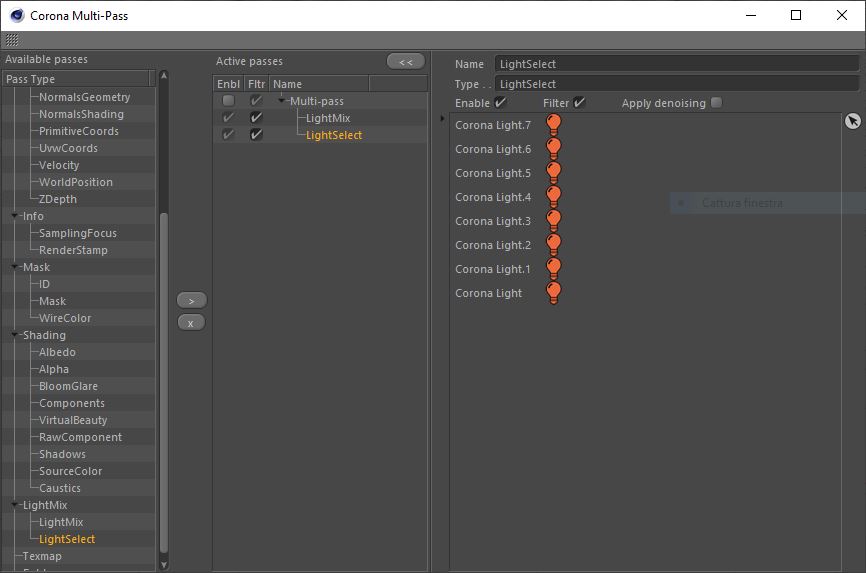This screenshot has height=573, width=866.
Task: Toggle Enbl checkbox for LightSelect pass
Action: pyautogui.click(x=228, y=135)
